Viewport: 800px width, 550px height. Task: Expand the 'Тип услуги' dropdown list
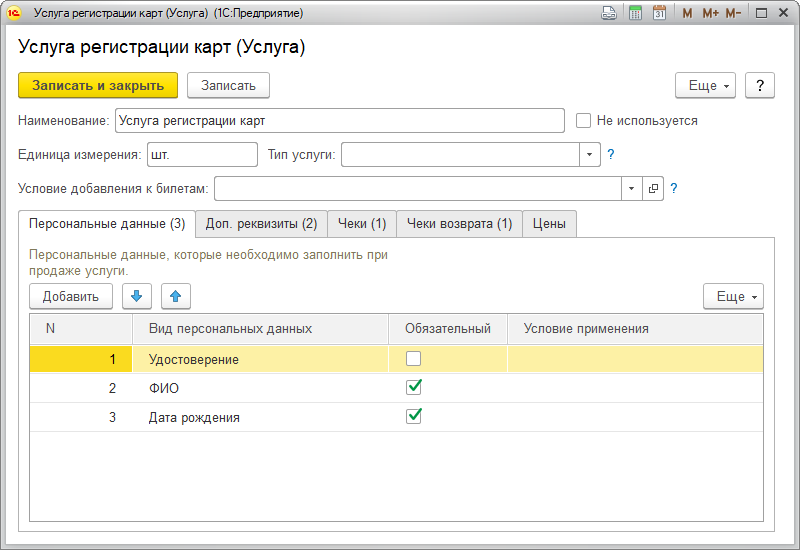point(589,154)
